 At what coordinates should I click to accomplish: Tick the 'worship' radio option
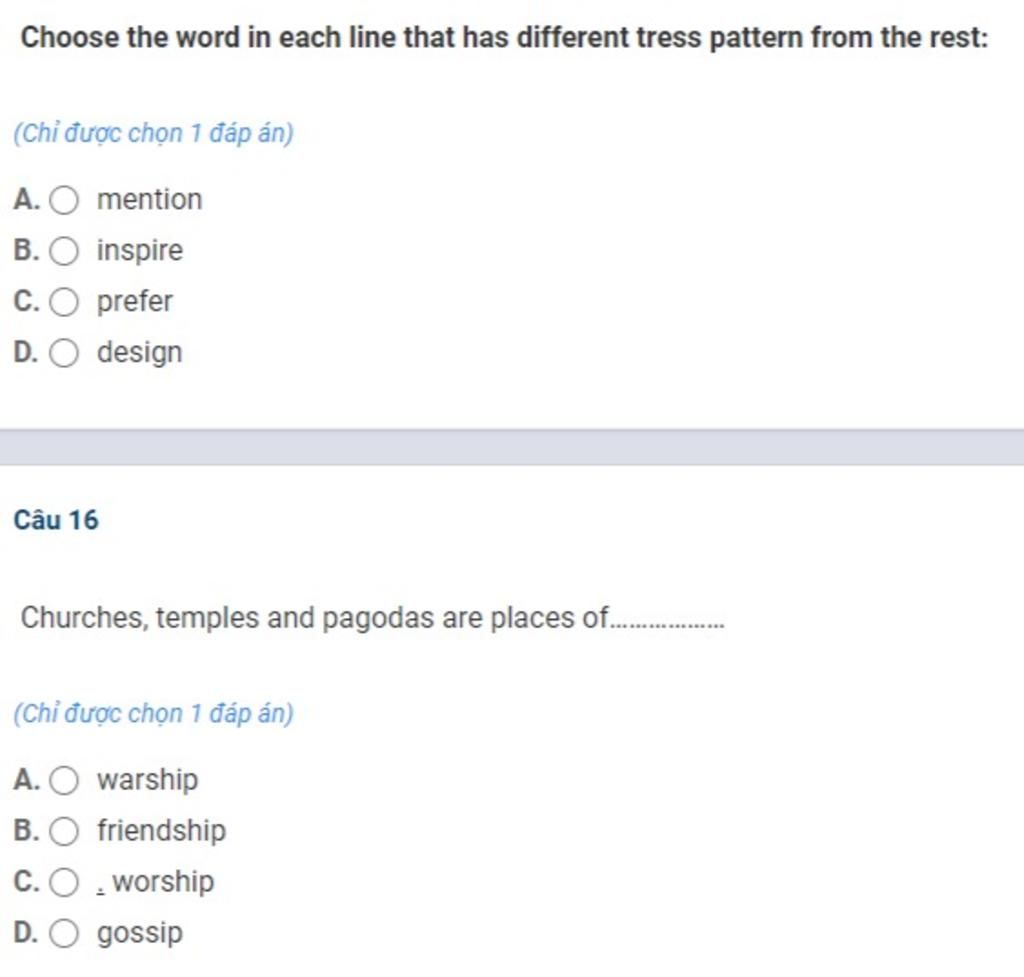(64, 882)
